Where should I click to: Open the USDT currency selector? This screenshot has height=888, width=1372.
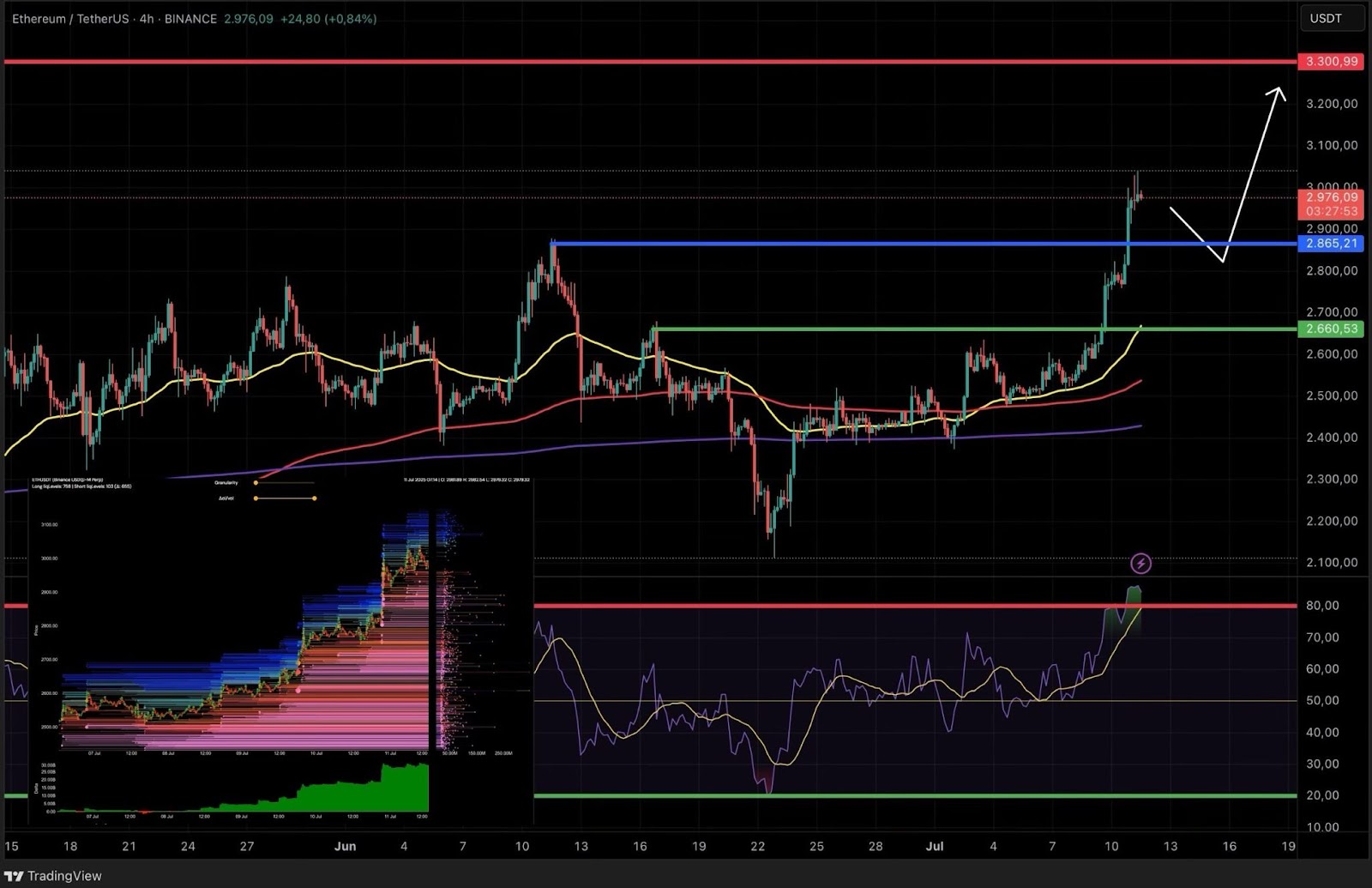1332,18
